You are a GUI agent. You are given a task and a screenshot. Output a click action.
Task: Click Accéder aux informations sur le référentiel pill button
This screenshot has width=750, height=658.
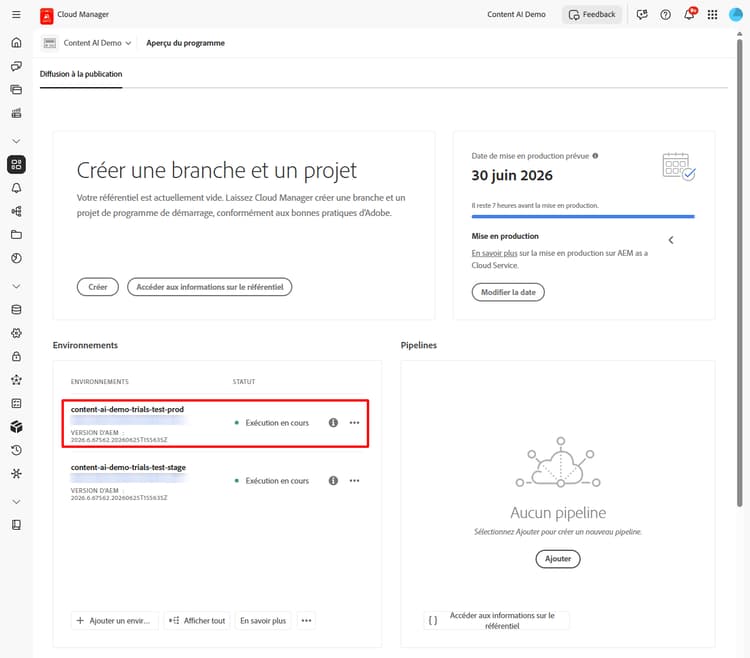(x=210, y=287)
